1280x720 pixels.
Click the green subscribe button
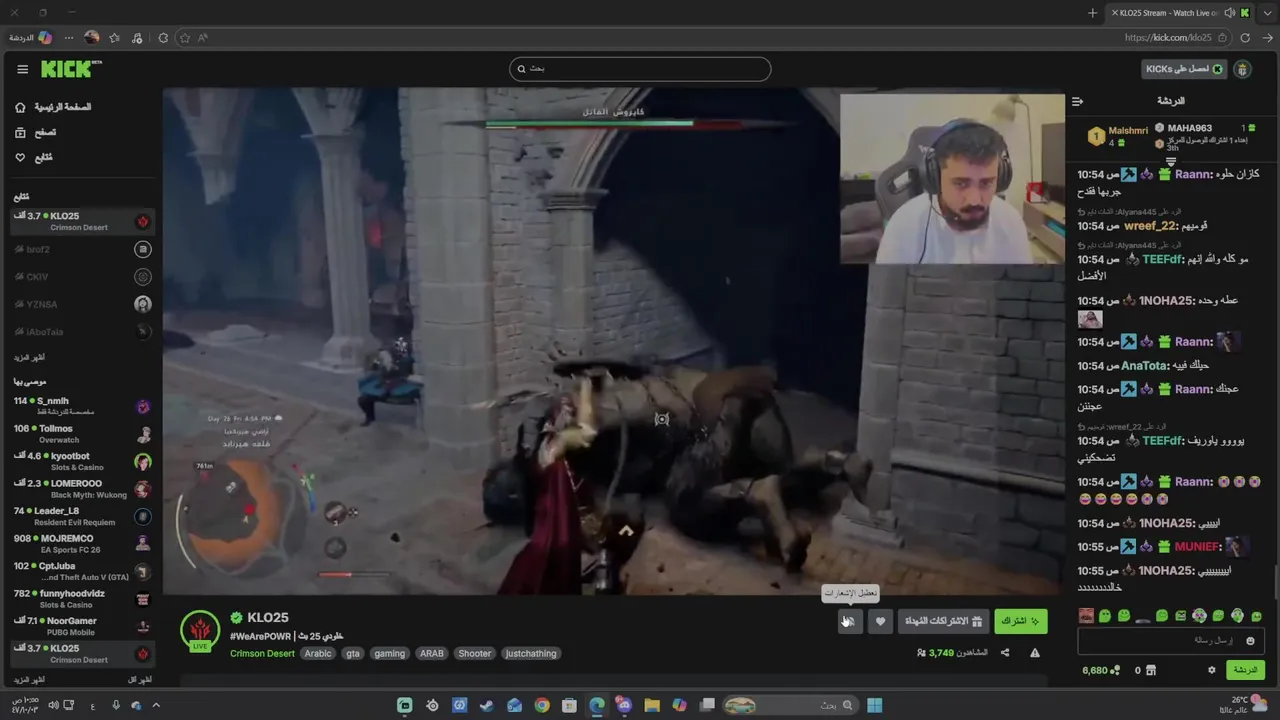(x=1021, y=621)
